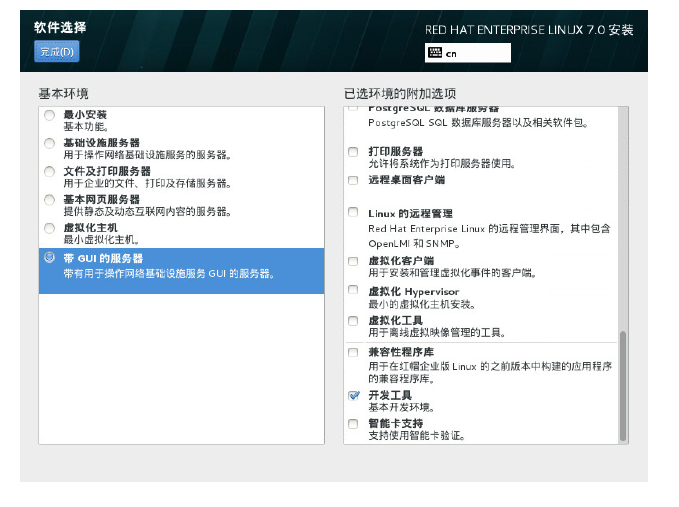Tick the 智能卡支持 checkbox

pyautogui.click(x=353, y=424)
